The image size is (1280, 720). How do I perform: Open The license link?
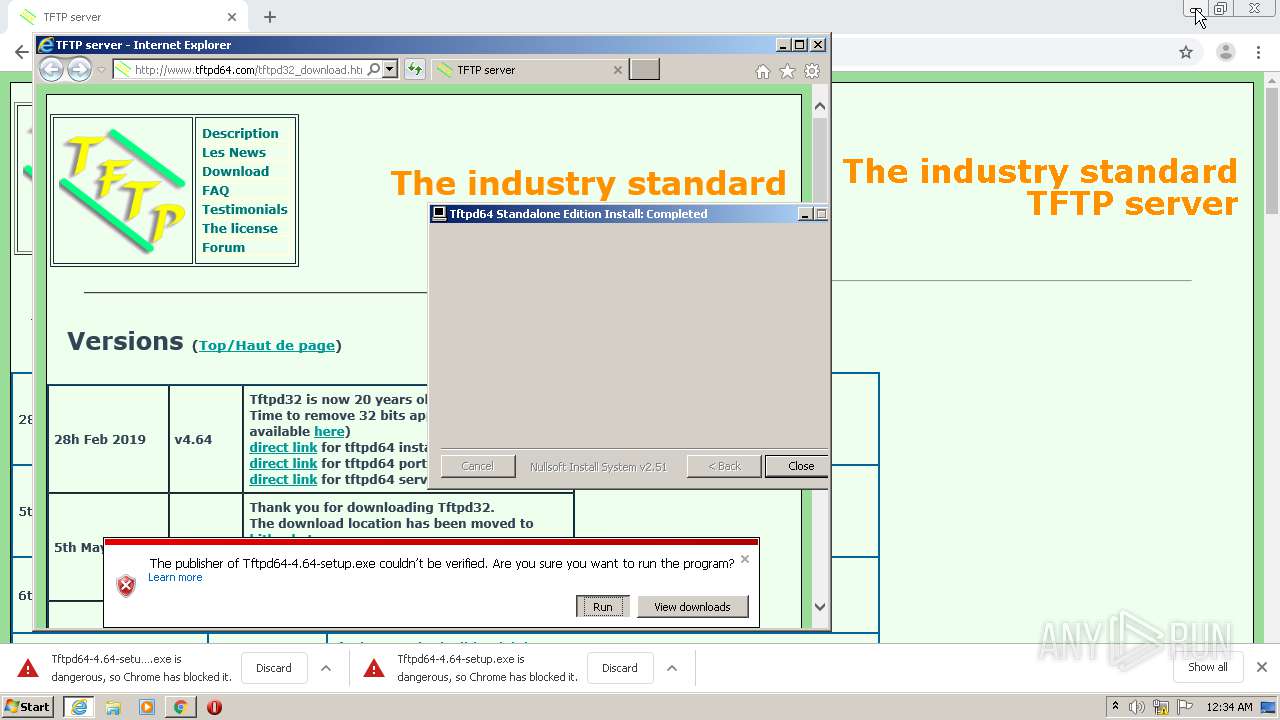pos(240,228)
